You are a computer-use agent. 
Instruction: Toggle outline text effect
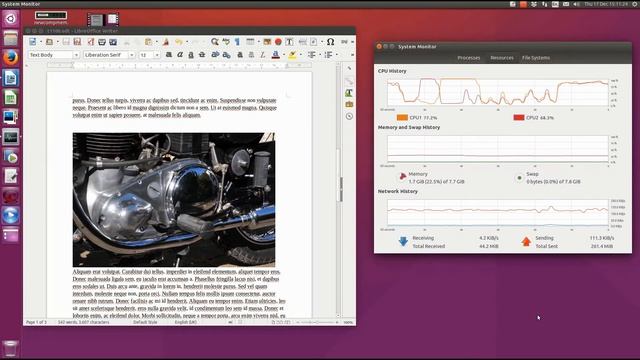[x=251, y=55]
